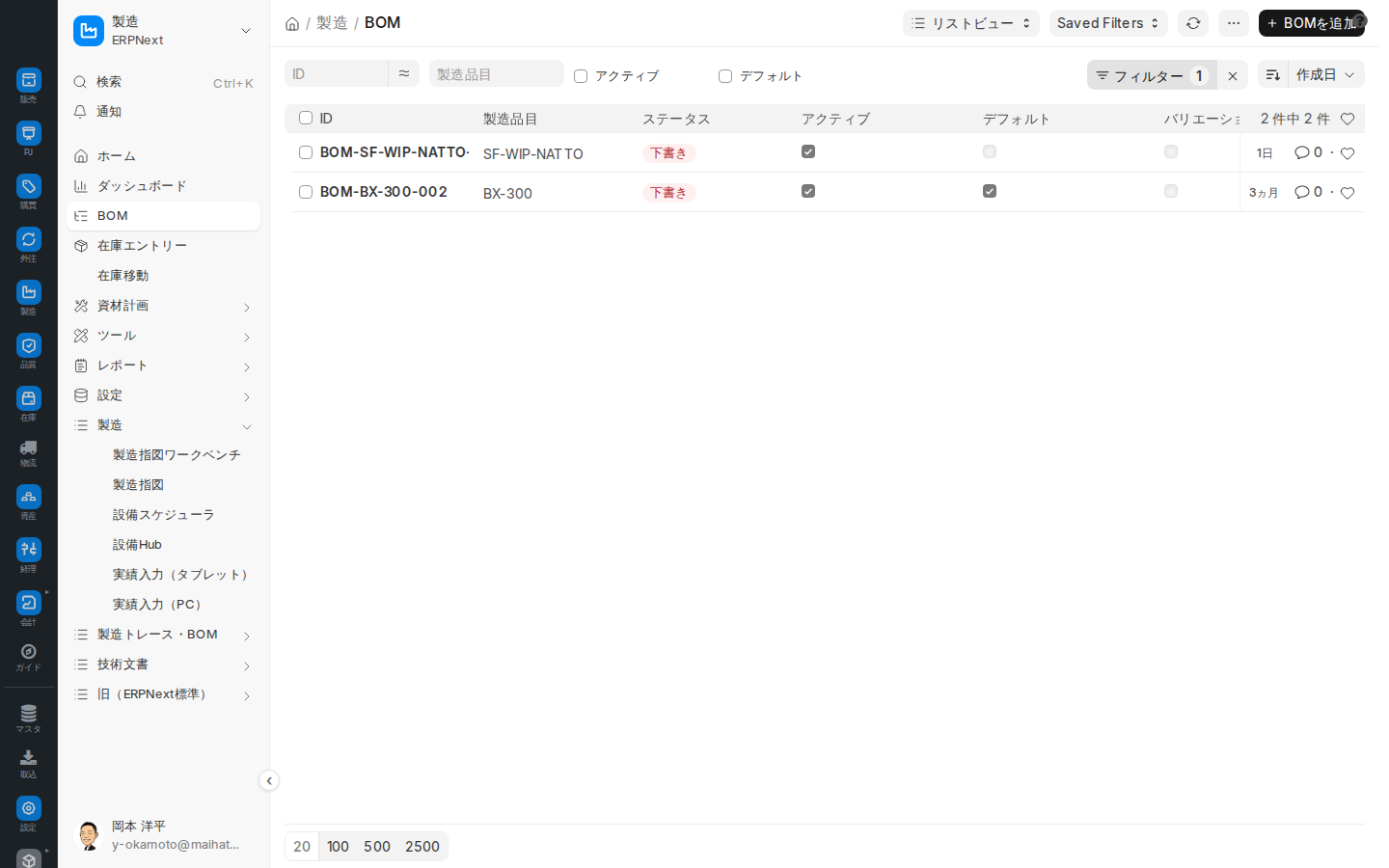Like the BOM-BX-300-002 row heart icon
The height and width of the screenshot is (868, 1389).
tap(1348, 193)
